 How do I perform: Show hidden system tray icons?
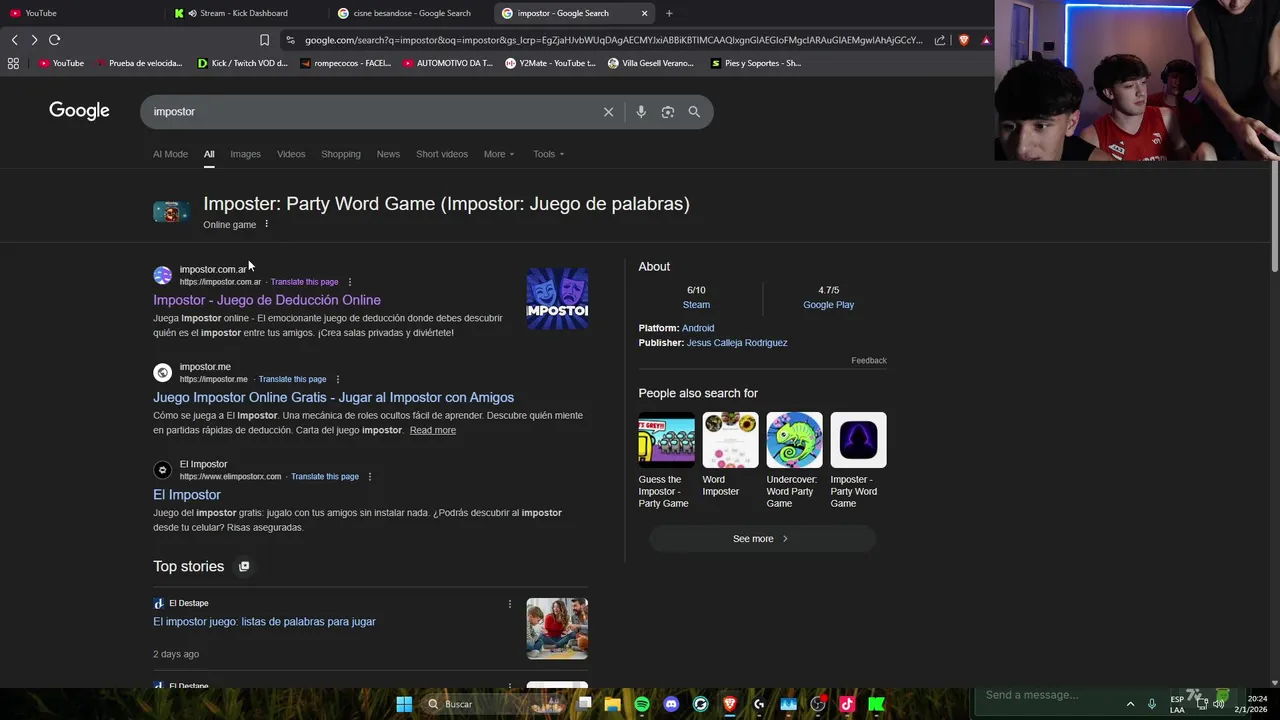pyautogui.click(x=1130, y=704)
